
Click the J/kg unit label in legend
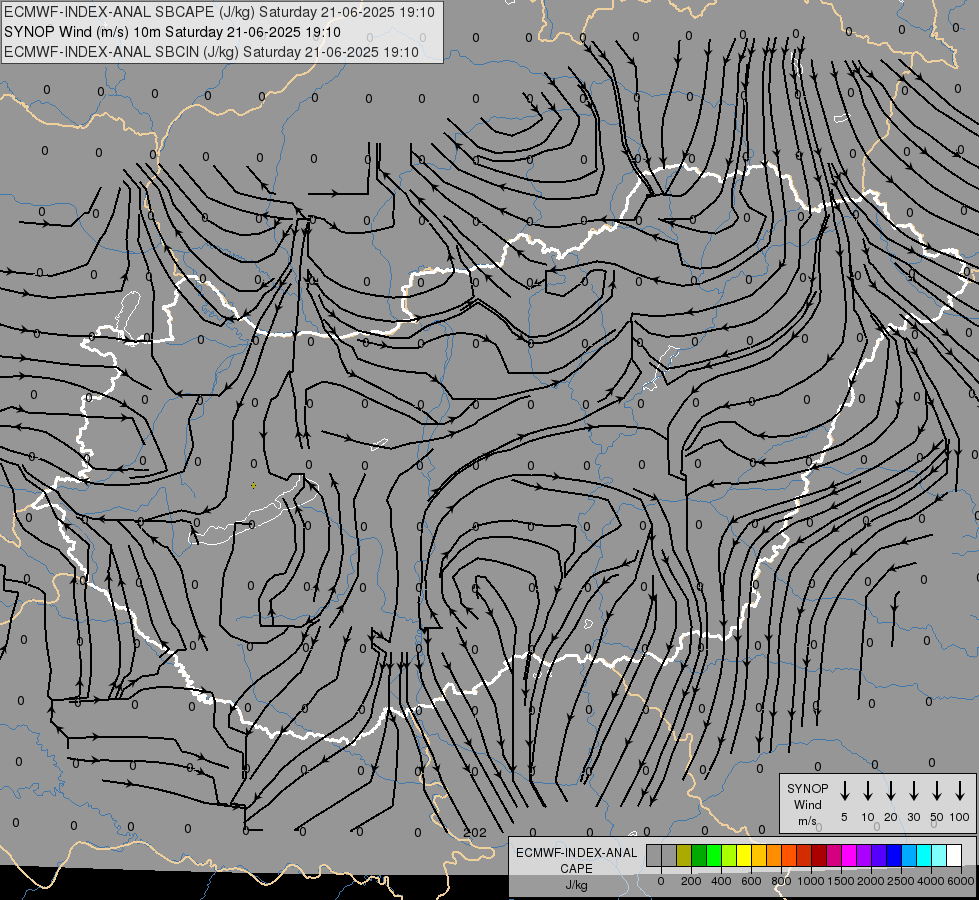pos(576,885)
